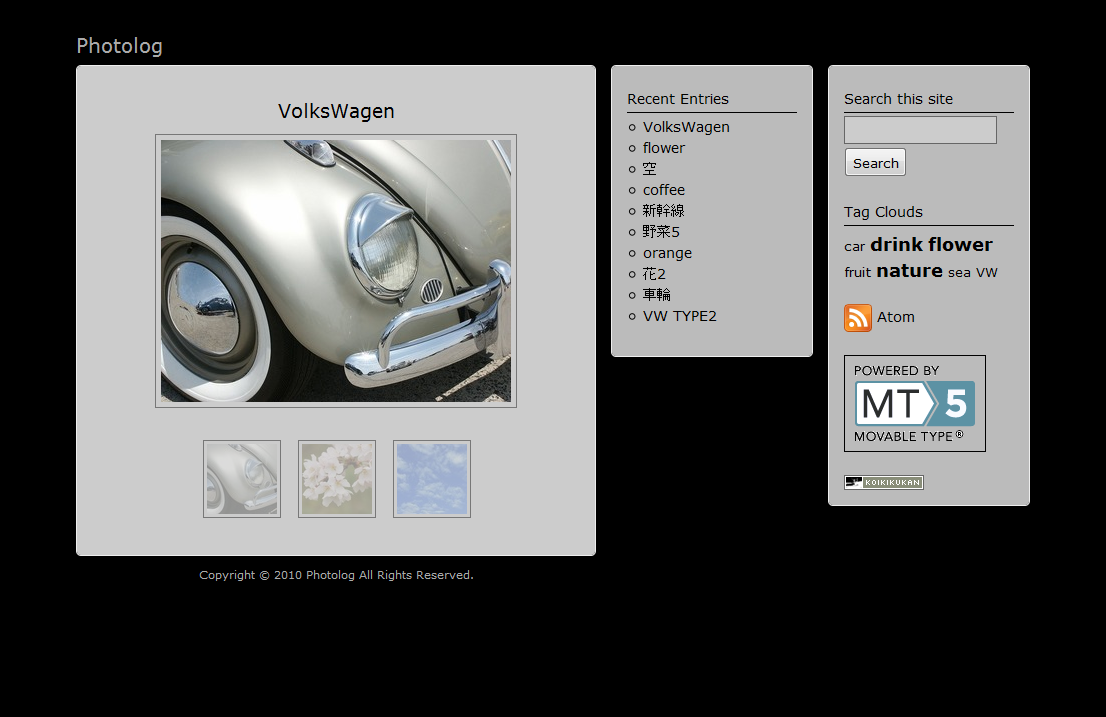Screen dimensions: 1106x717
Task: Select the fruit tag
Action: click(x=858, y=272)
